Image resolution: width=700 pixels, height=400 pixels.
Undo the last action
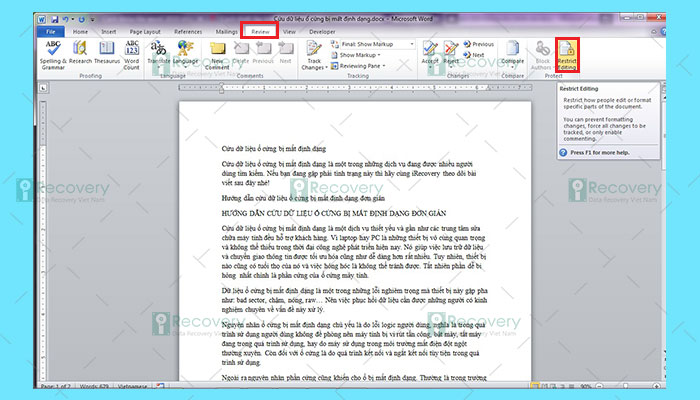pos(66,20)
